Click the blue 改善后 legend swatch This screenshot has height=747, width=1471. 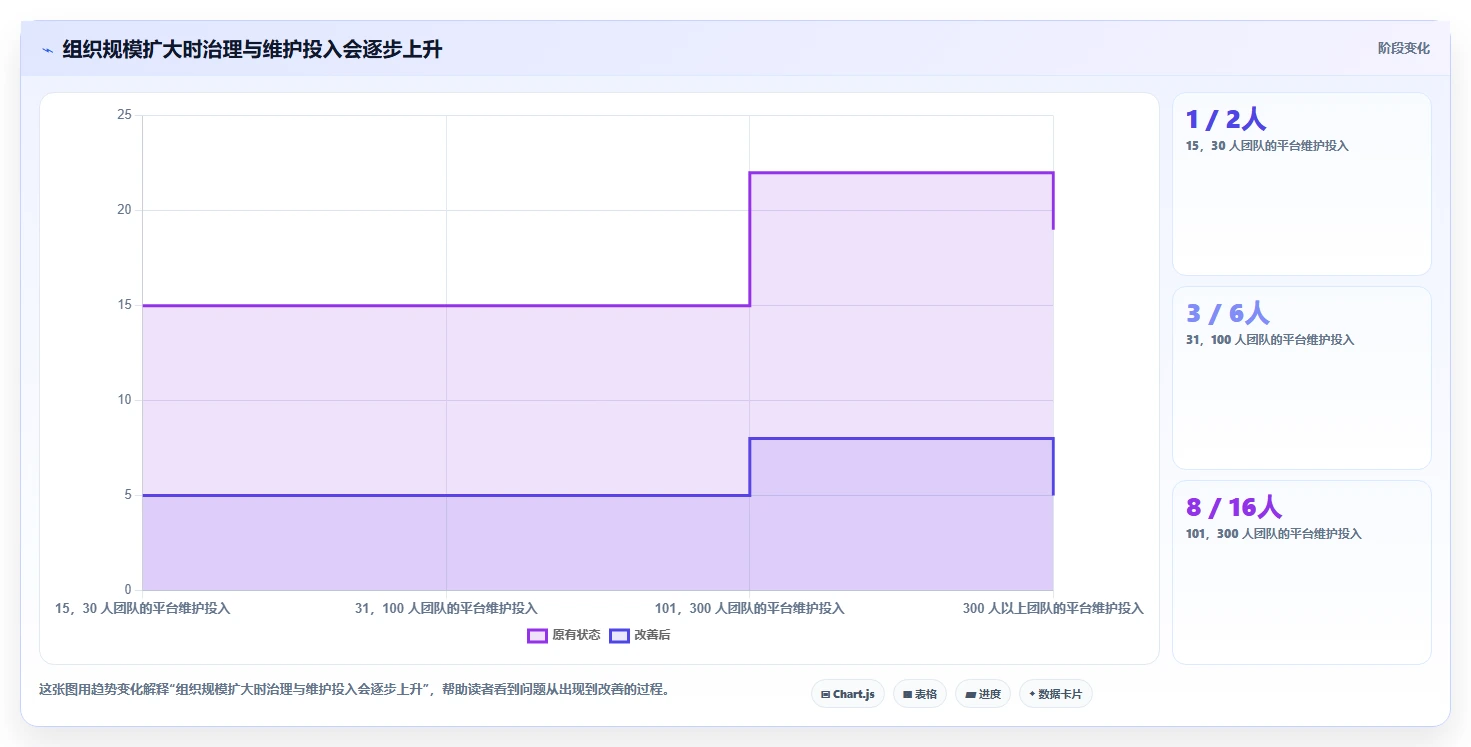[x=619, y=635]
